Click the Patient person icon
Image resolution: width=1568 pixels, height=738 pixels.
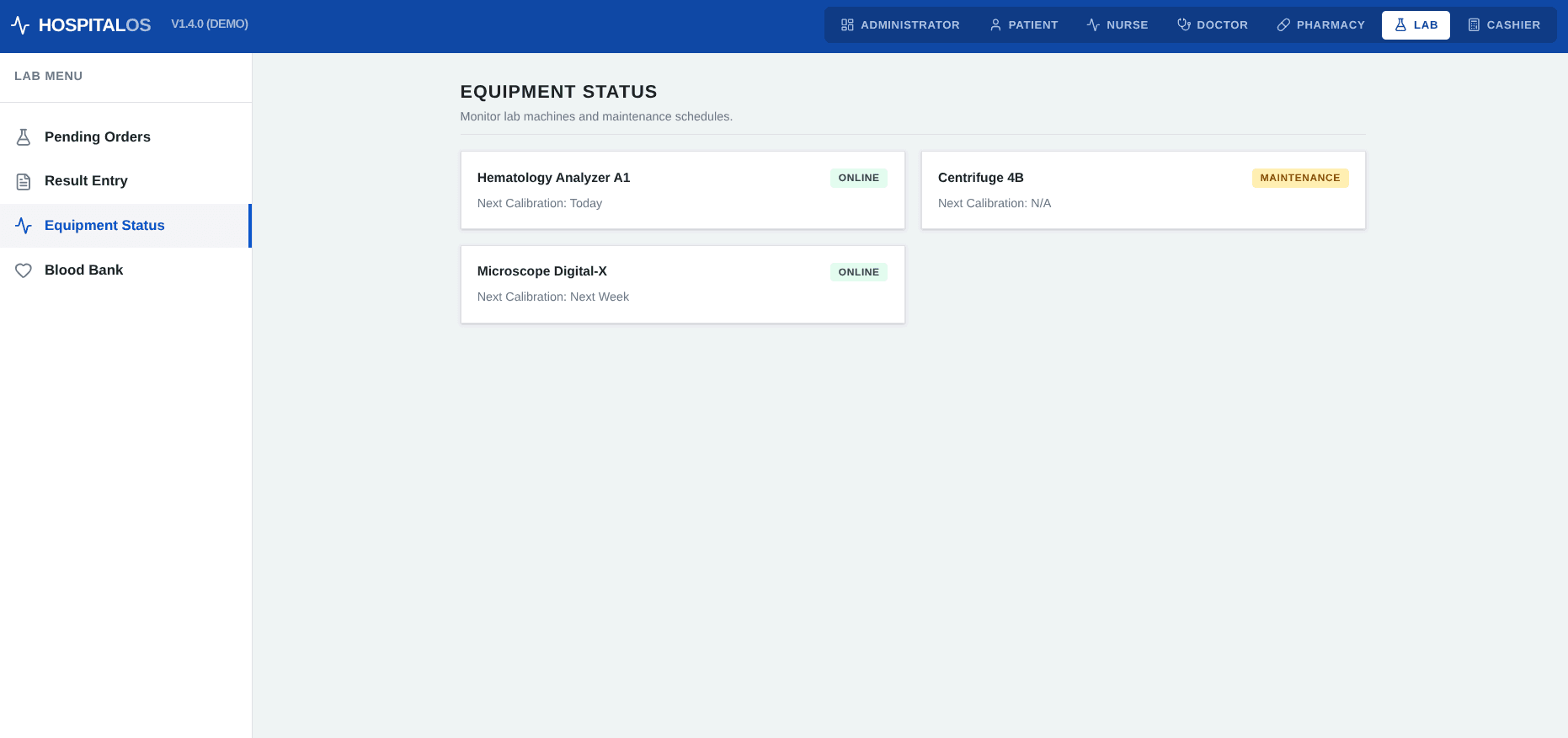coord(995,25)
